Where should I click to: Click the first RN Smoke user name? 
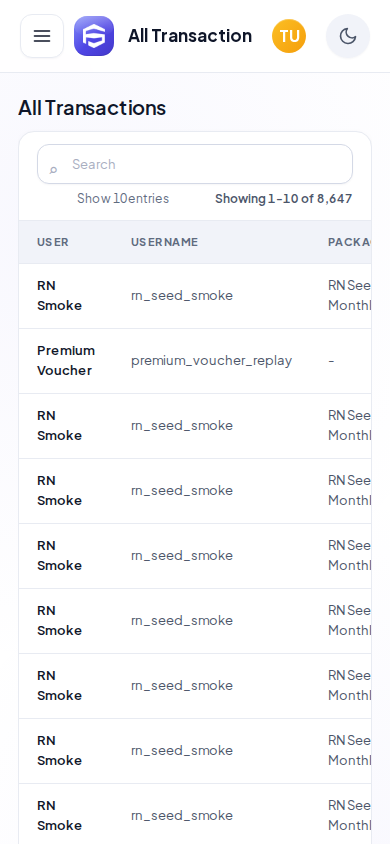[x=59, y=296]
